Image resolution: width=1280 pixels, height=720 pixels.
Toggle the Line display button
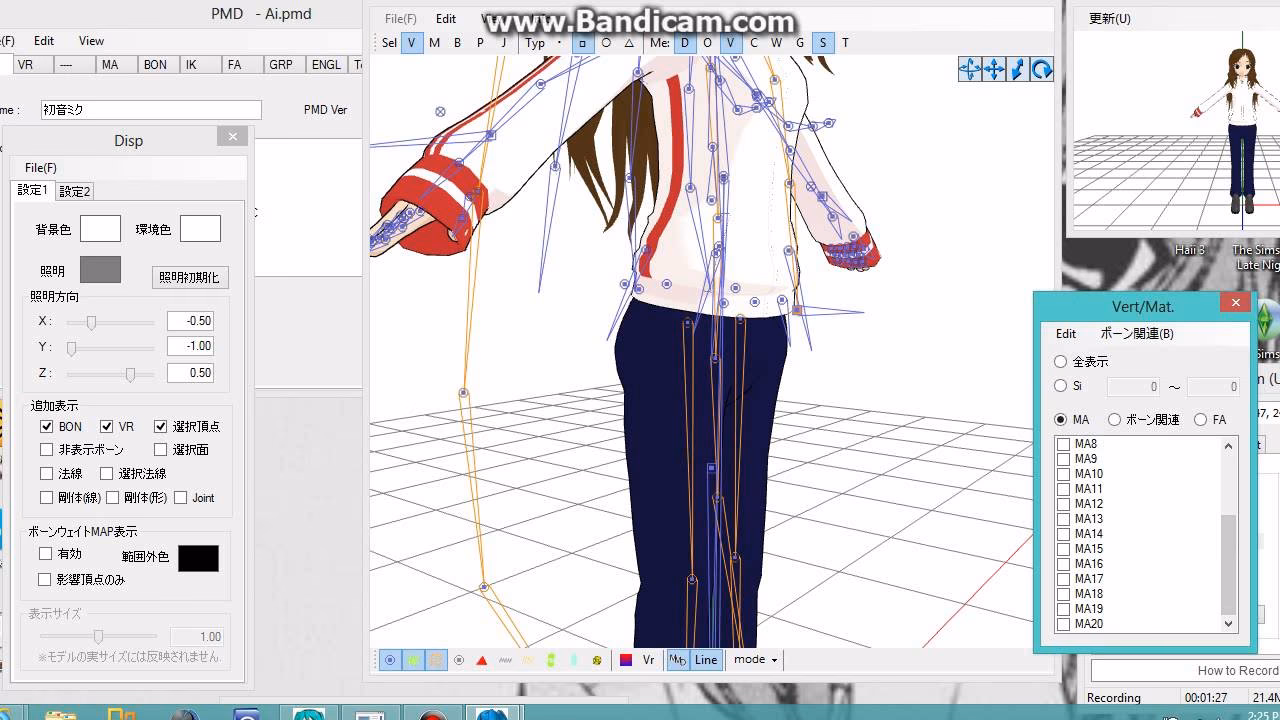tap(706, 660)
